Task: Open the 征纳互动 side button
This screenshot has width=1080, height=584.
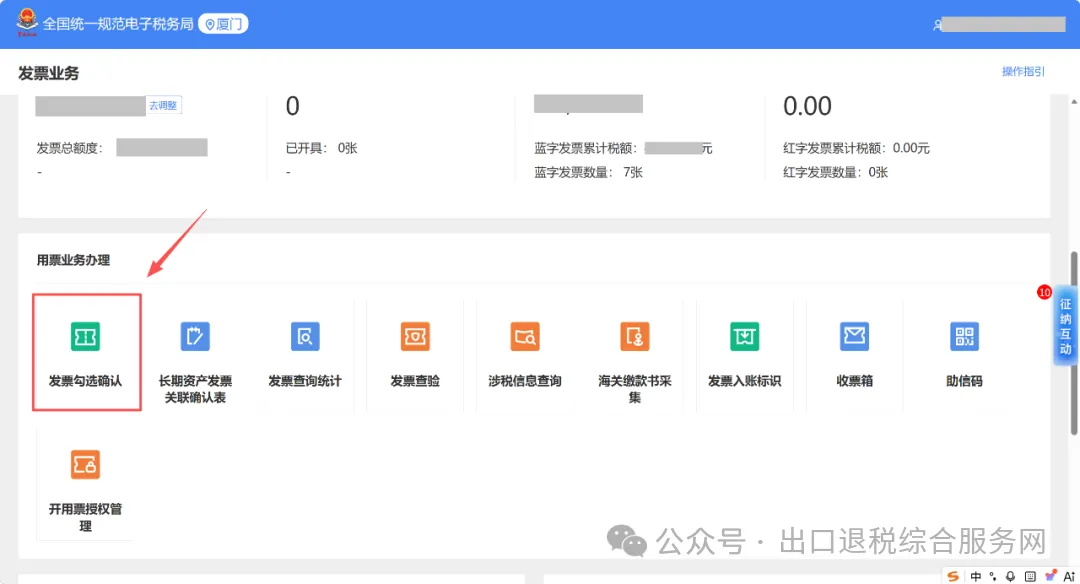Action: pyautogui.click(x=1065, y=326)
